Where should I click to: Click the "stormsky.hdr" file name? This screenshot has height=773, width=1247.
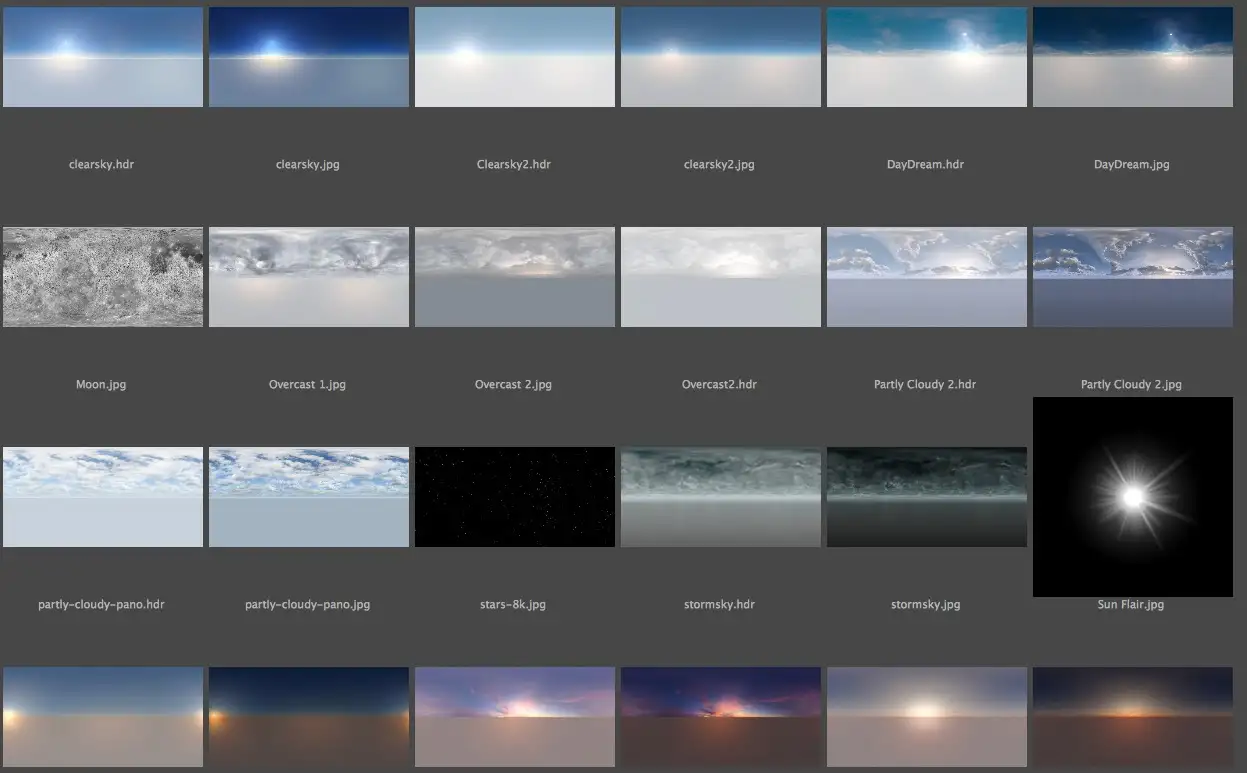point(720,604)
